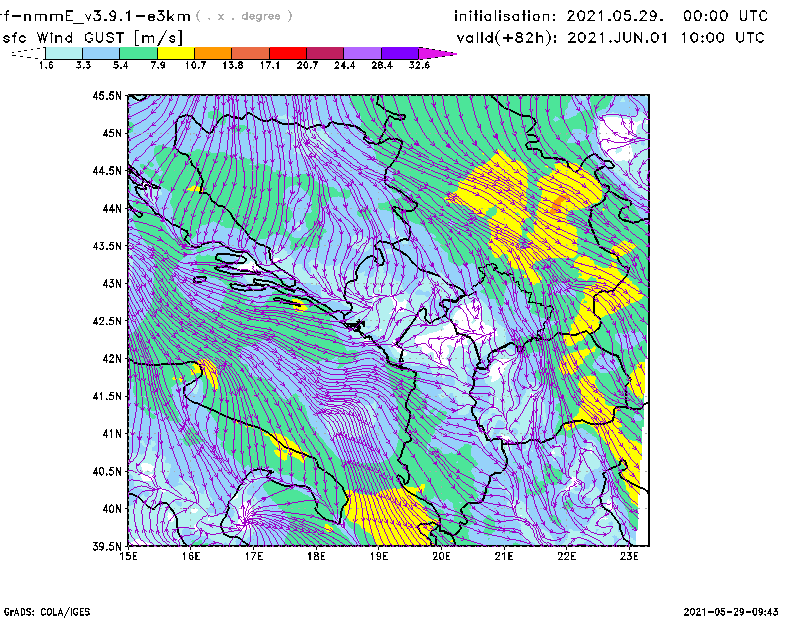Click the legend value 28.4
Image resolution: width=800 pixels, height=618 pixels.
[382, 65]
